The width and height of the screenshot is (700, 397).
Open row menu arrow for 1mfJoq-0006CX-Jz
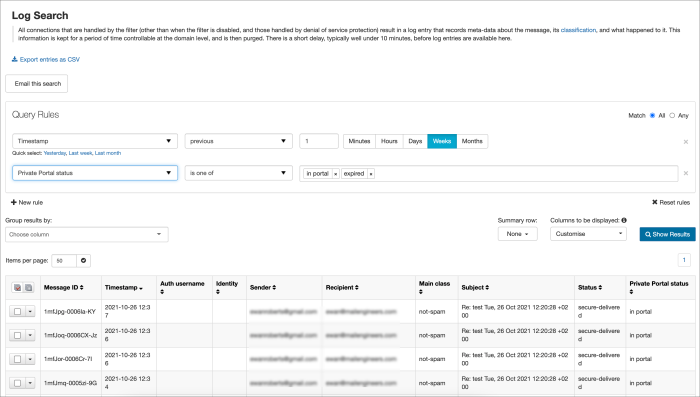pyautogui.click(x=30, y=335)
